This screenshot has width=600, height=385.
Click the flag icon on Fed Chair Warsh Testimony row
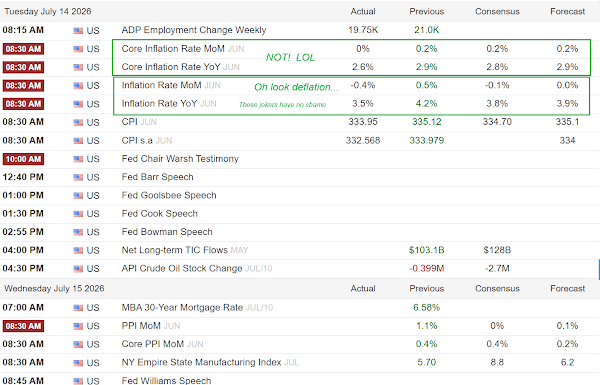pos(78,159)
